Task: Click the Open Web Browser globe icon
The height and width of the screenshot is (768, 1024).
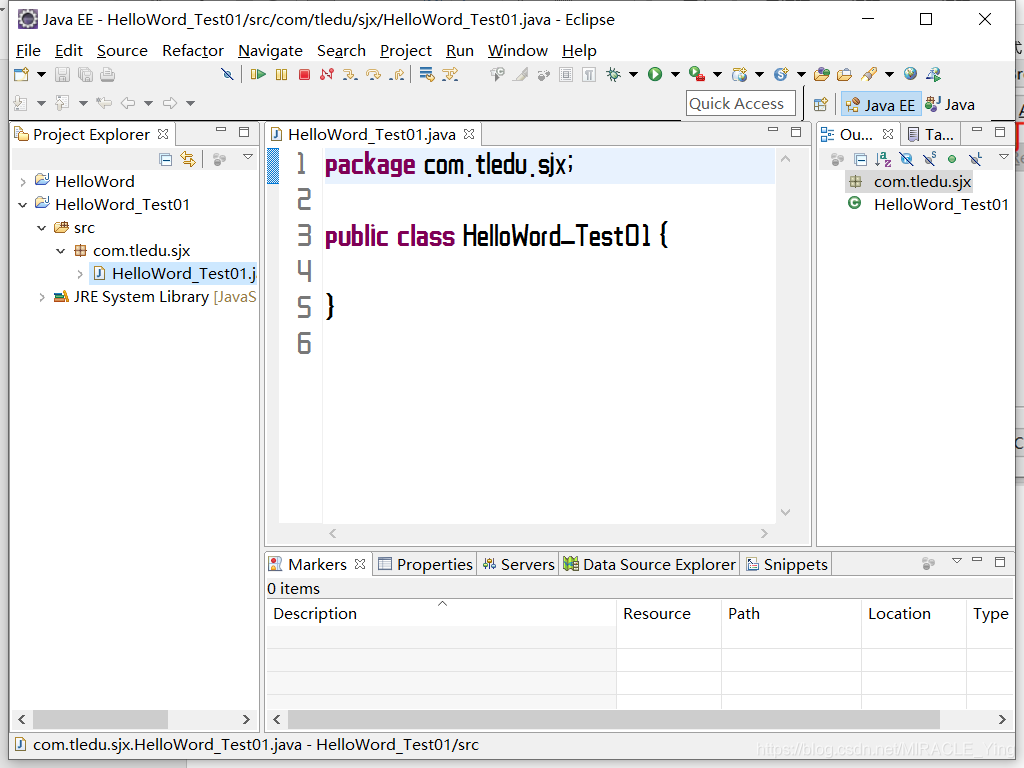Action: click(910, 74)
